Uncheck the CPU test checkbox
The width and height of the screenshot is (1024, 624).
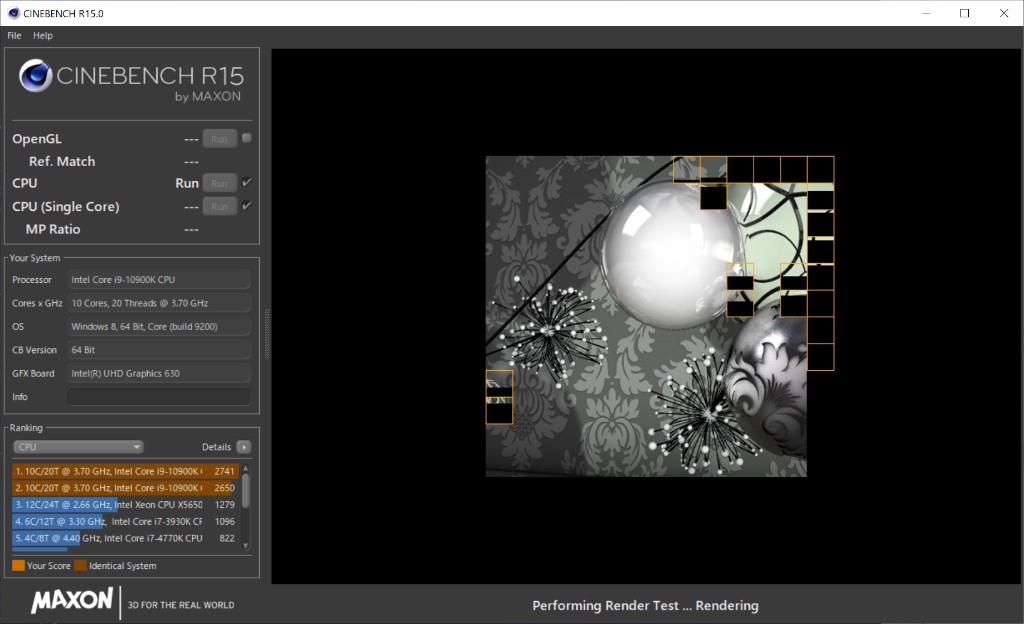point(246,183)
